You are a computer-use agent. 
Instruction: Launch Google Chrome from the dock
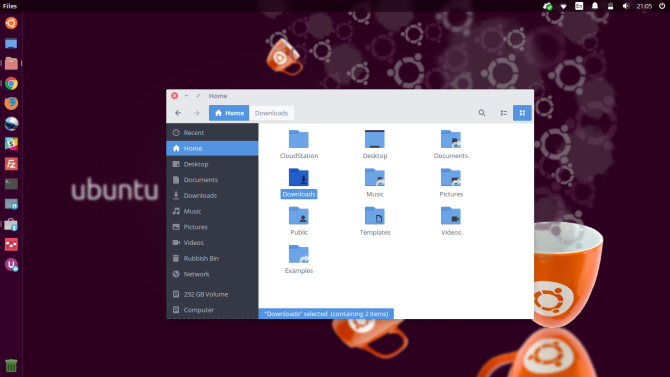pos(11,83)
